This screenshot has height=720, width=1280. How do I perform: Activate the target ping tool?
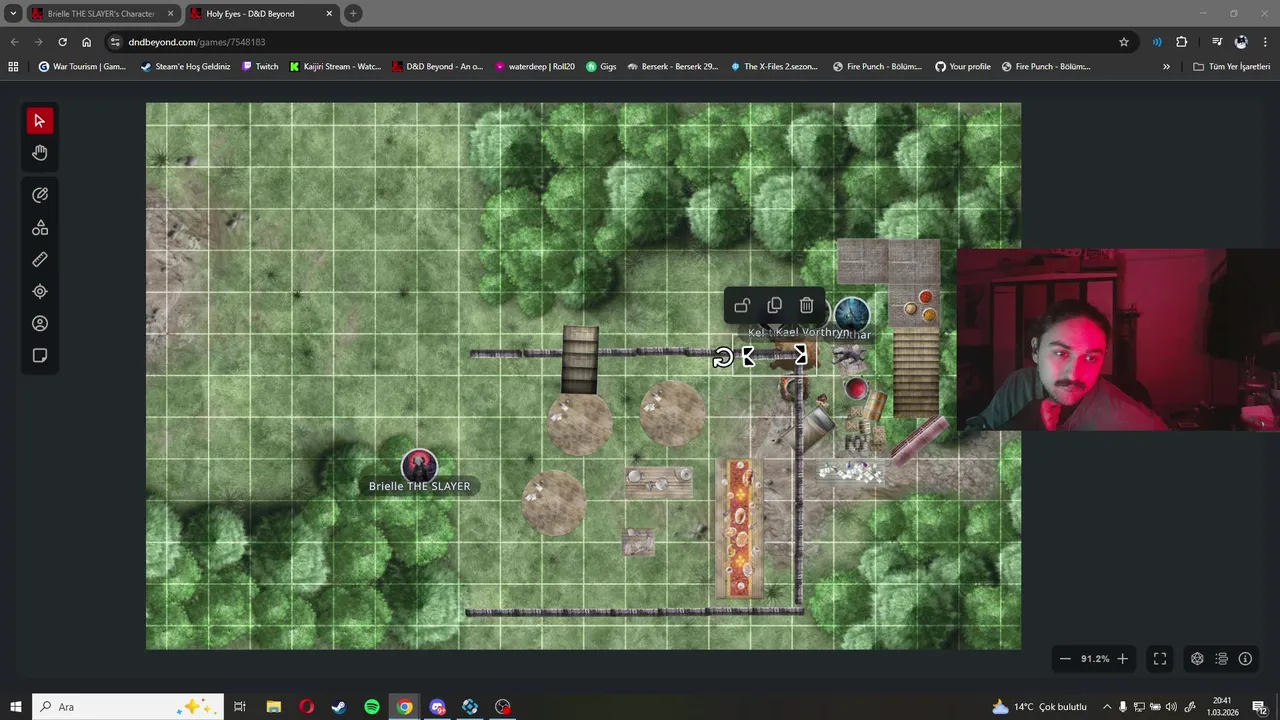pyautogui.click(x=40, y=292)
